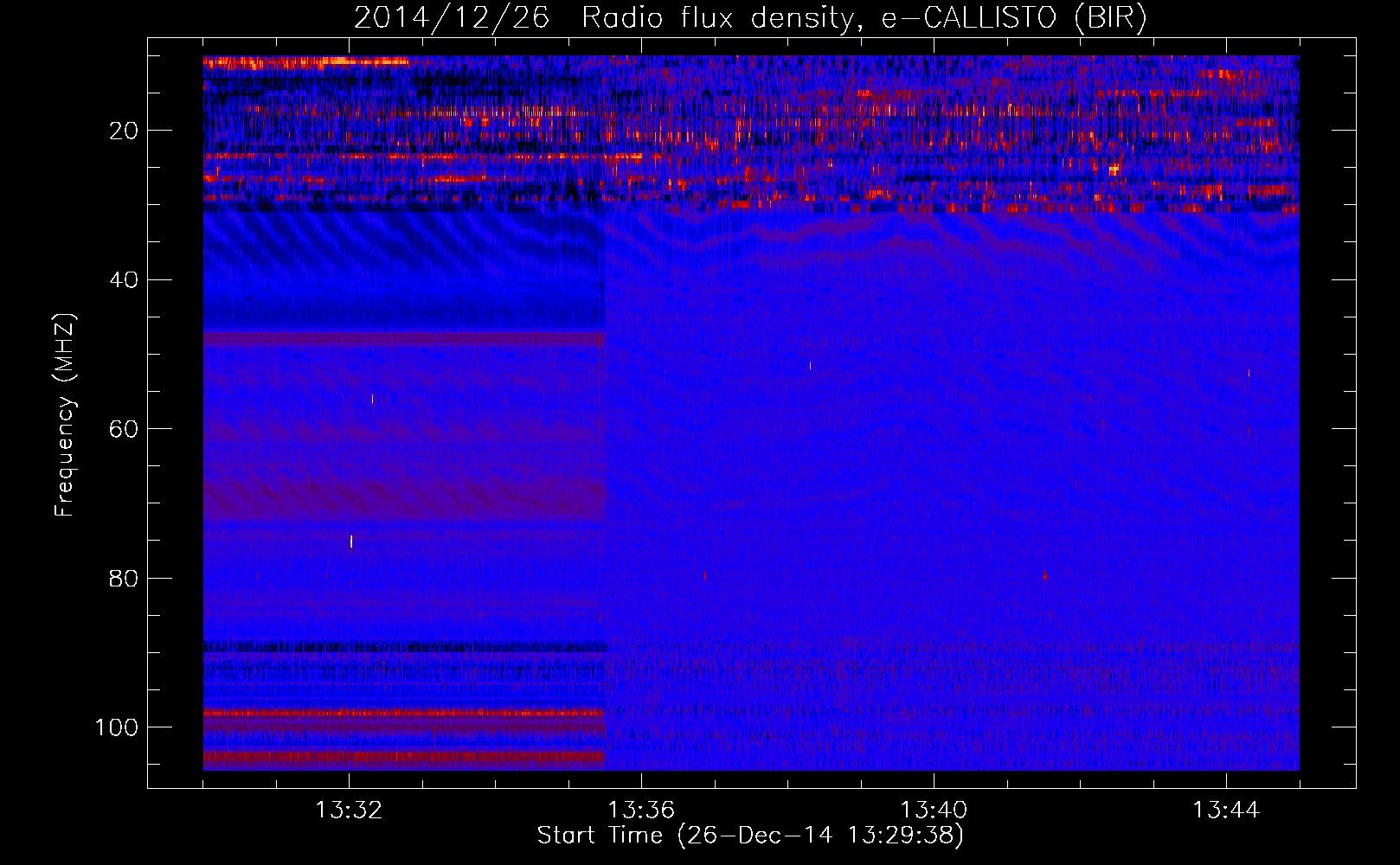Click the "13:36" time tick label

coord(641,811)
